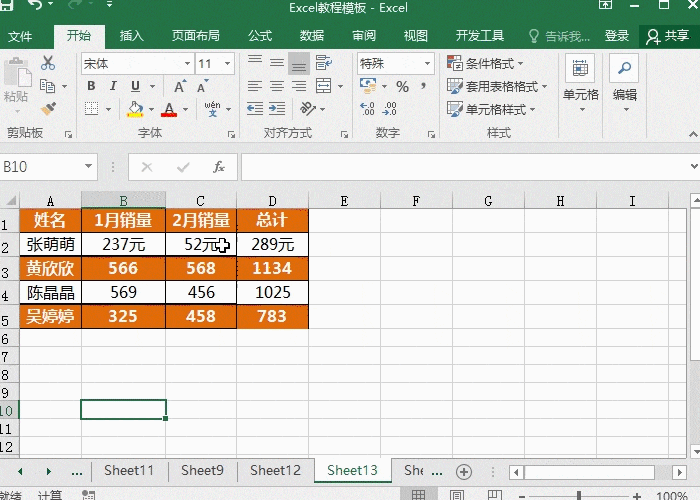This screenshot has height=500, width=700.
Task: Click the wén phonetic guide icon
Action: coord(212,108)
